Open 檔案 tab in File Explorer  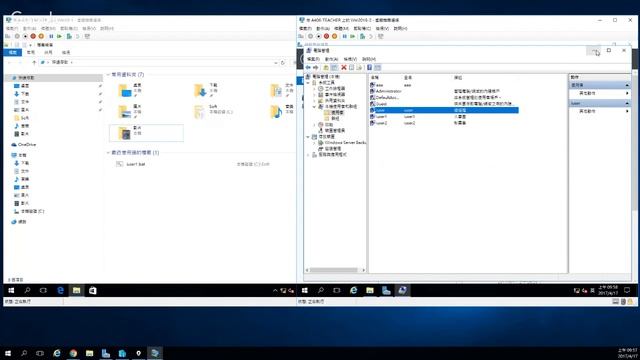[13, 52]
